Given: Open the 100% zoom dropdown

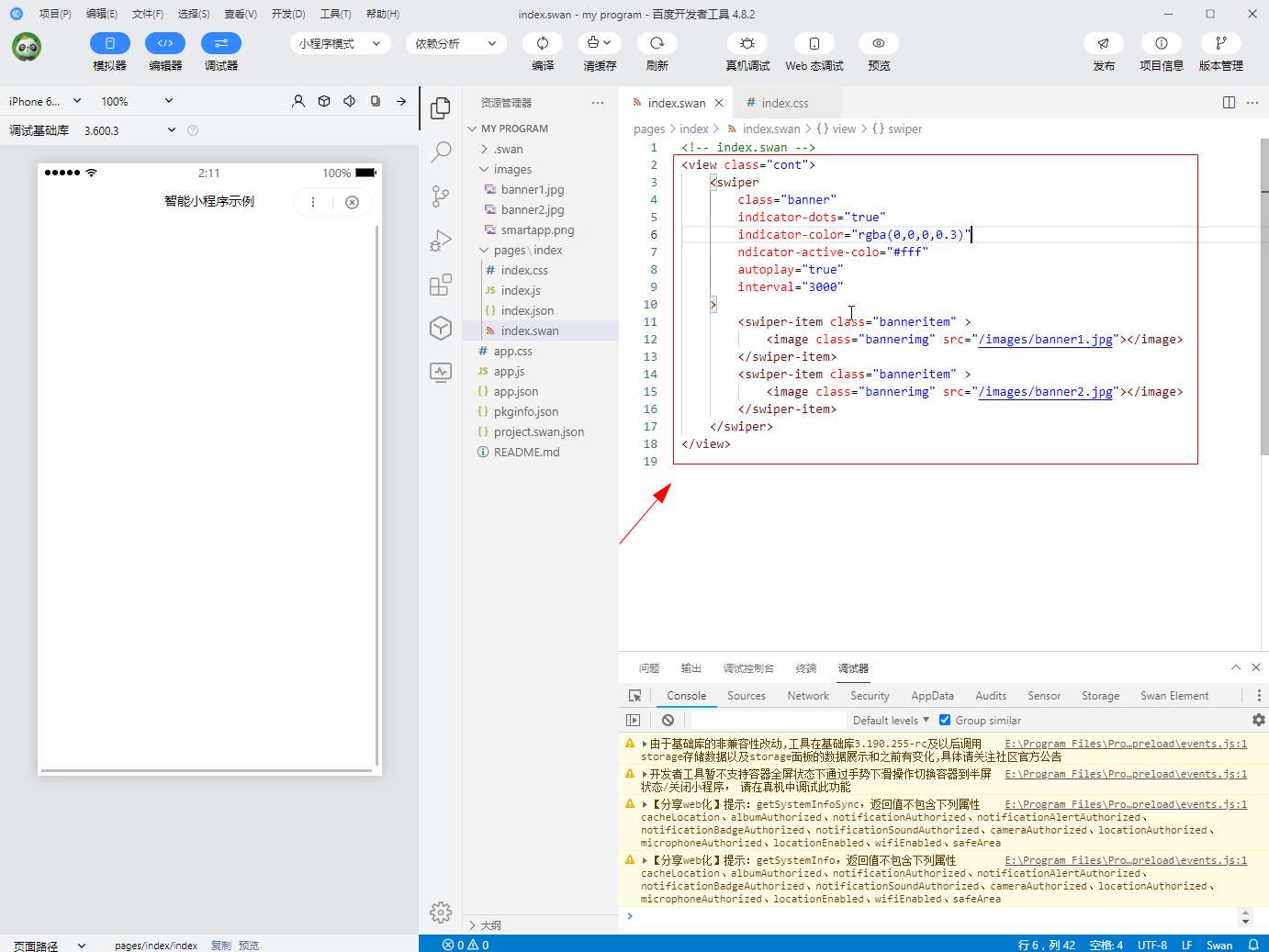Looking at the screenshot, I should 137,101.
